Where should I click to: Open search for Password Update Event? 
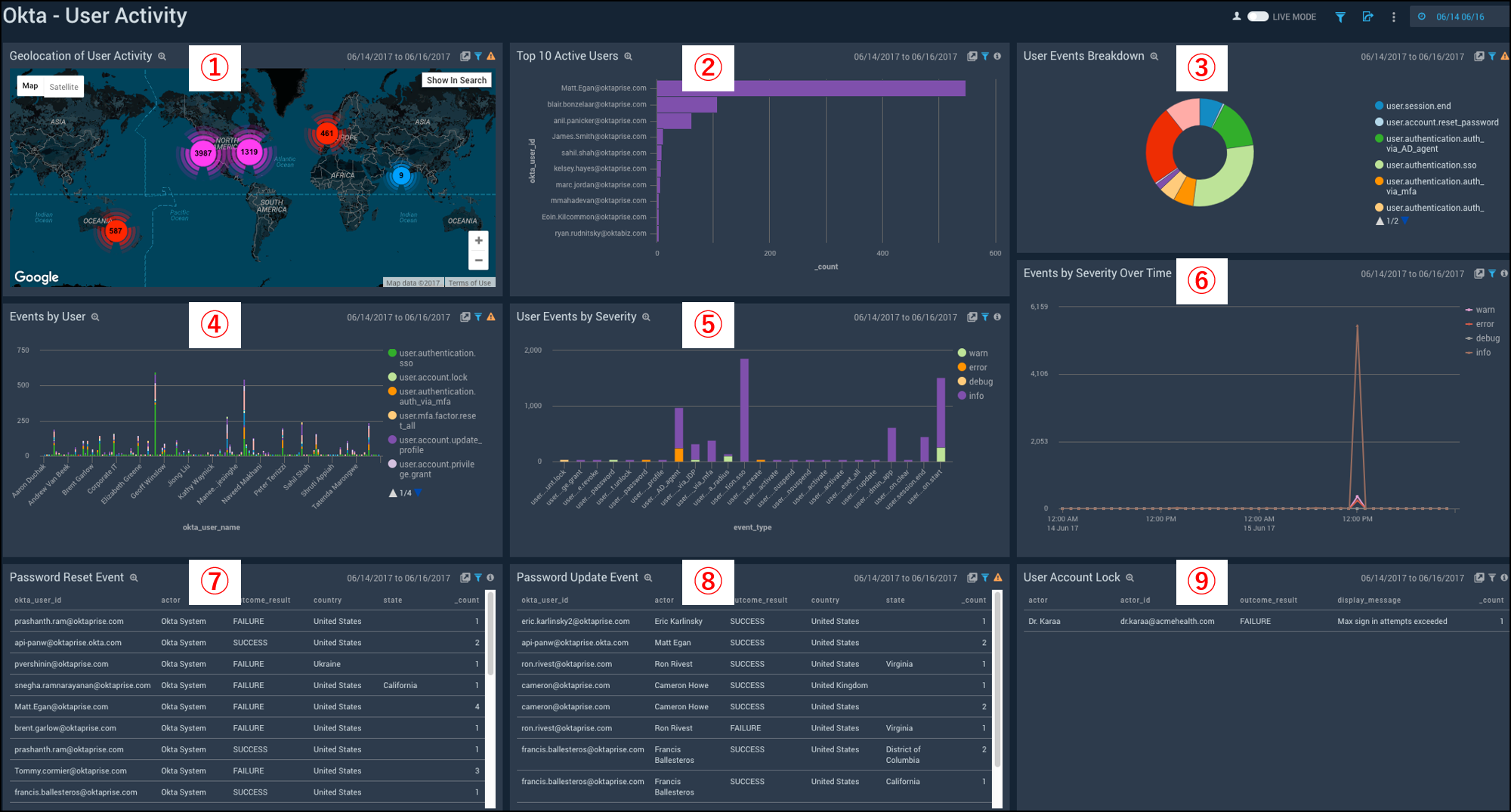click(647, 578)
